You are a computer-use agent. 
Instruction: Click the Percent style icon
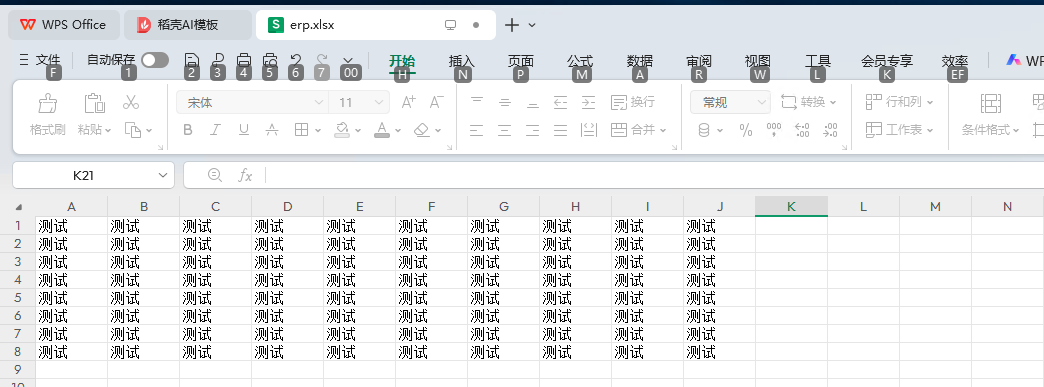coord(746,130)
